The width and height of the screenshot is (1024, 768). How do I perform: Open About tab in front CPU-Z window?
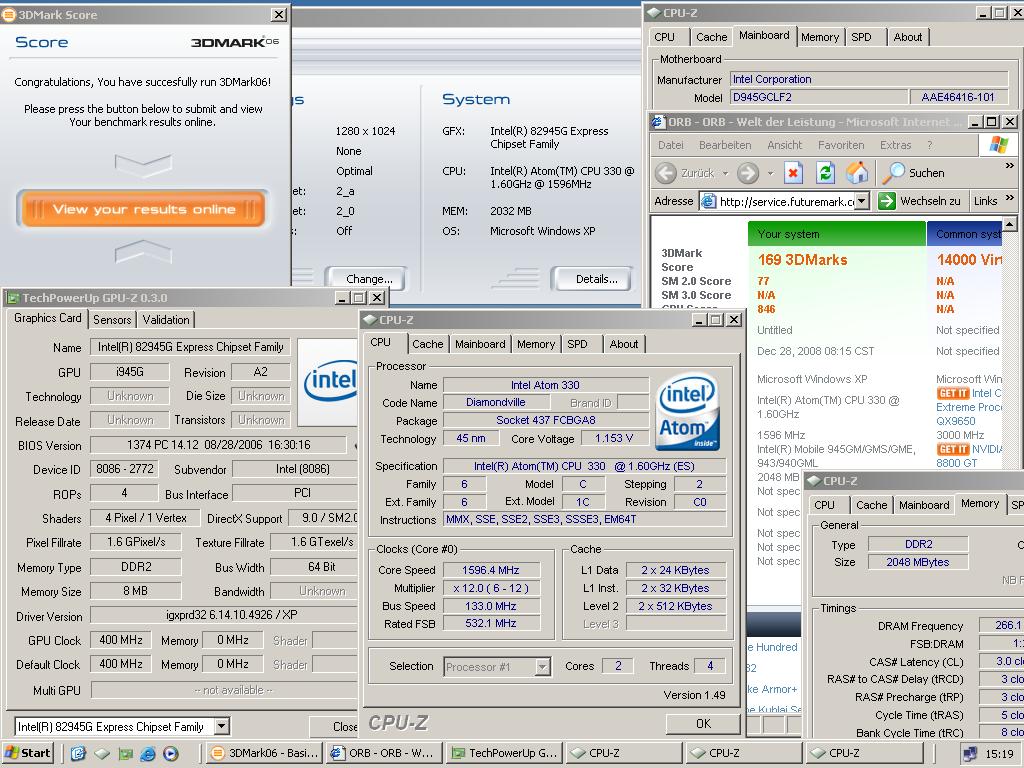[624, 344]
